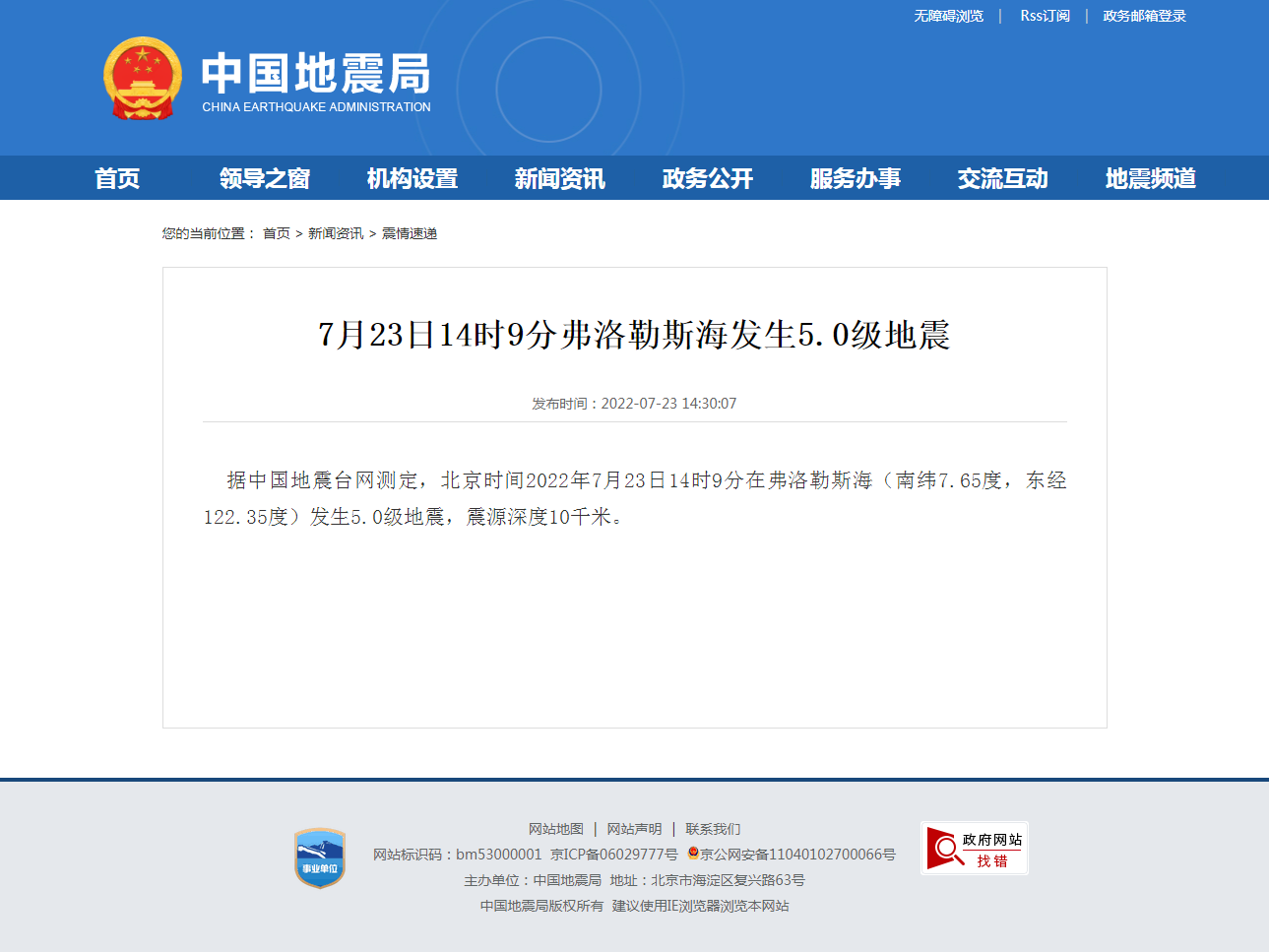Open the 政府网站找错 error-report tool
Screen dimensions: 1269x952
tap(974, 848)
